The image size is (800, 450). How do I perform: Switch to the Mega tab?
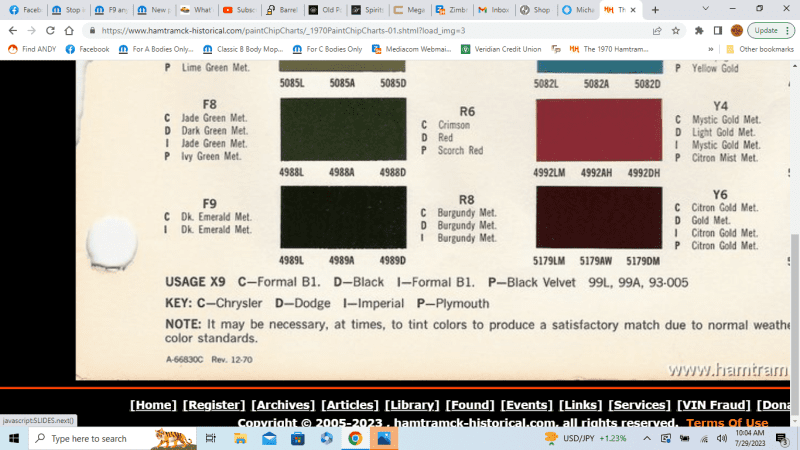(410, 10)
